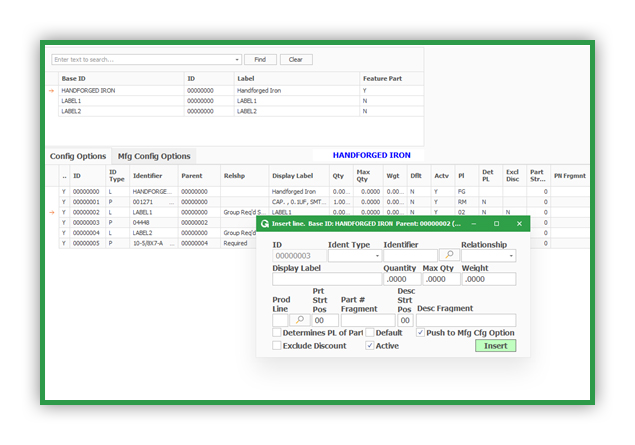
Task: Switch to the Mfg Config Options tab
Action: [x=154, y=156]
